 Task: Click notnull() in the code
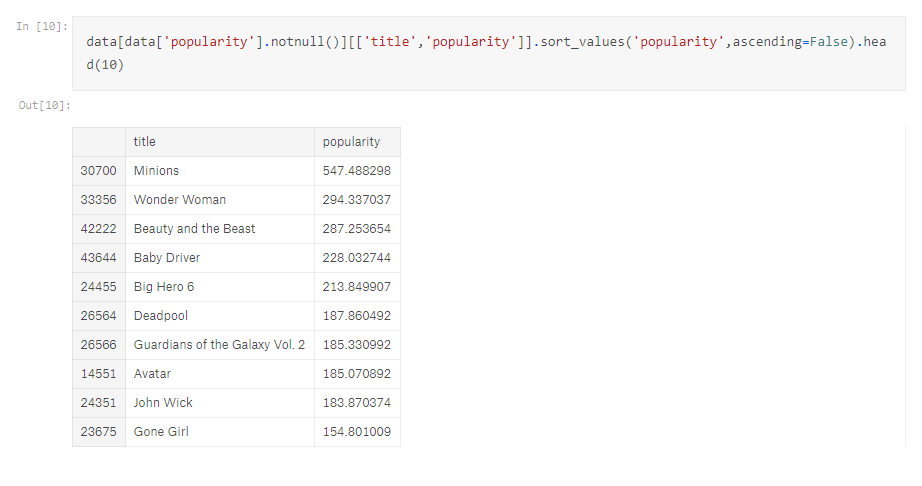(x=304, y=42)
